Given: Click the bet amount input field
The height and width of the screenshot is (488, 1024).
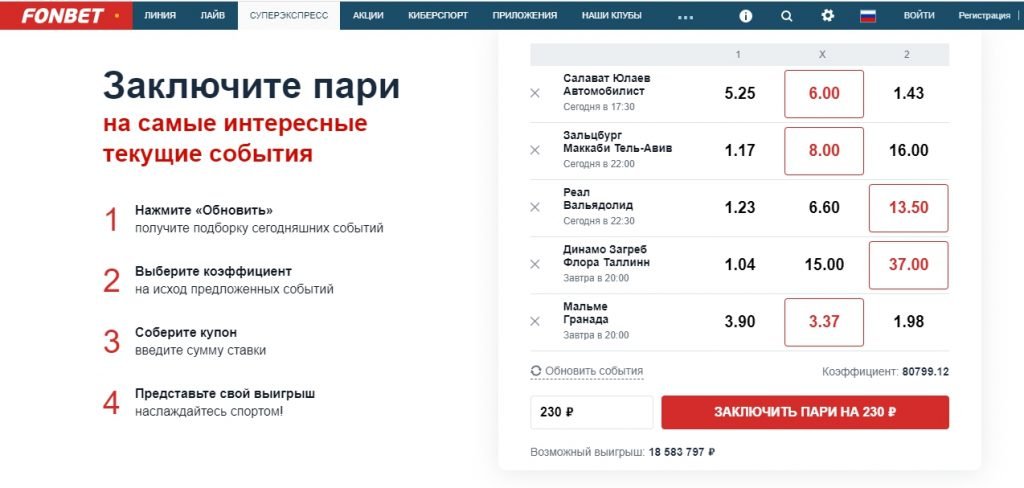Looking at the screenshot, I should tap(591, 412).
